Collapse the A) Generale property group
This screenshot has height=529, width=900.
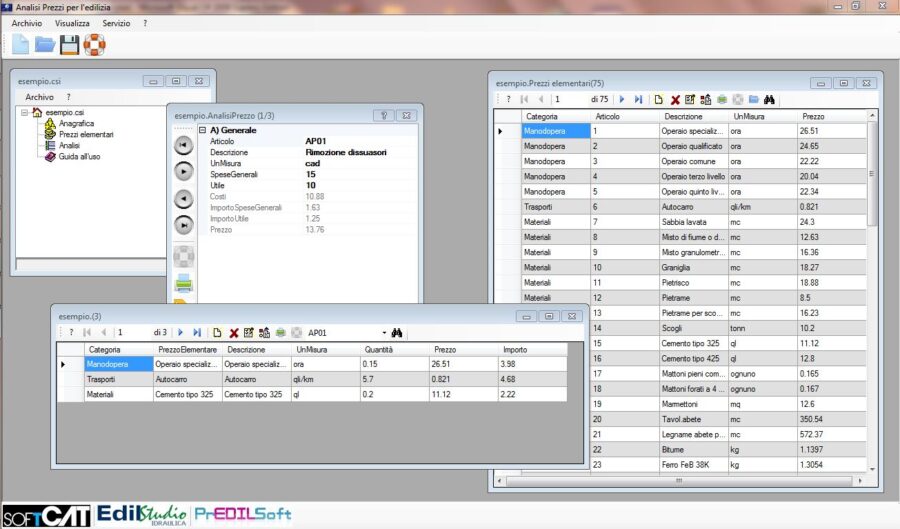202,130
